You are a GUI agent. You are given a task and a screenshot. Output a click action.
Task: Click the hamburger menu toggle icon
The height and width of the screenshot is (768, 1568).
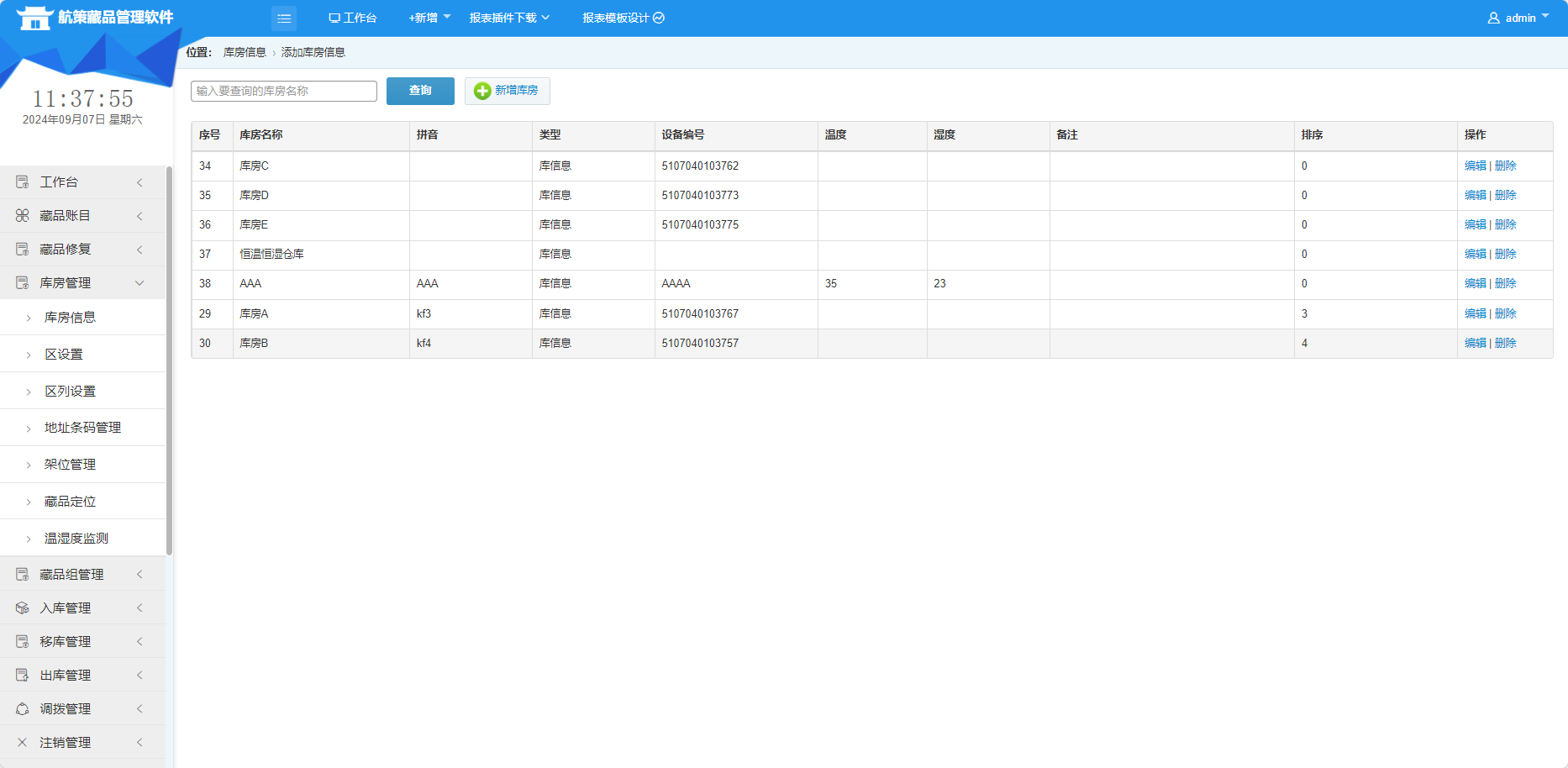284,18
